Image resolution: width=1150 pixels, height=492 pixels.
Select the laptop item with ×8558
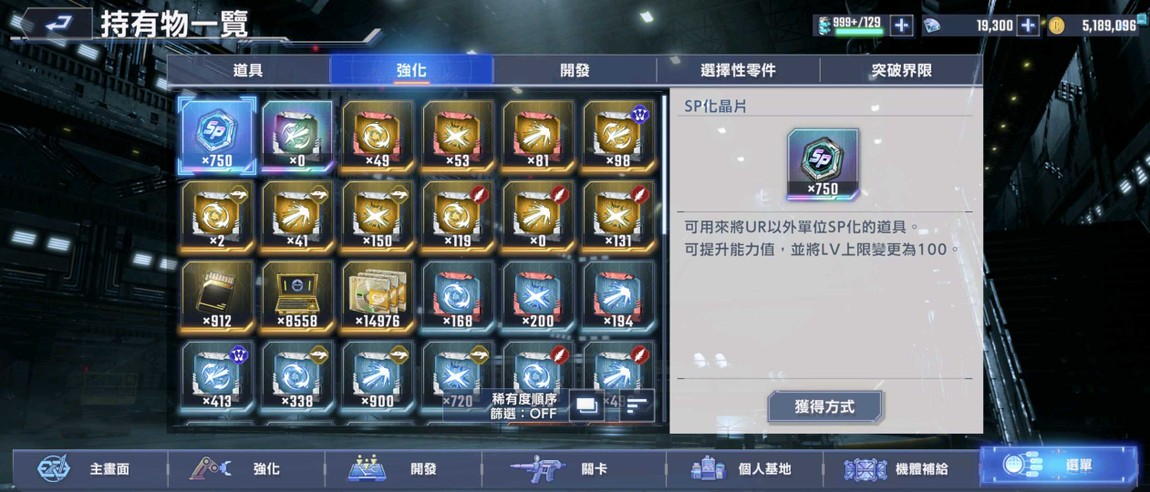click(x=297, y=295)
